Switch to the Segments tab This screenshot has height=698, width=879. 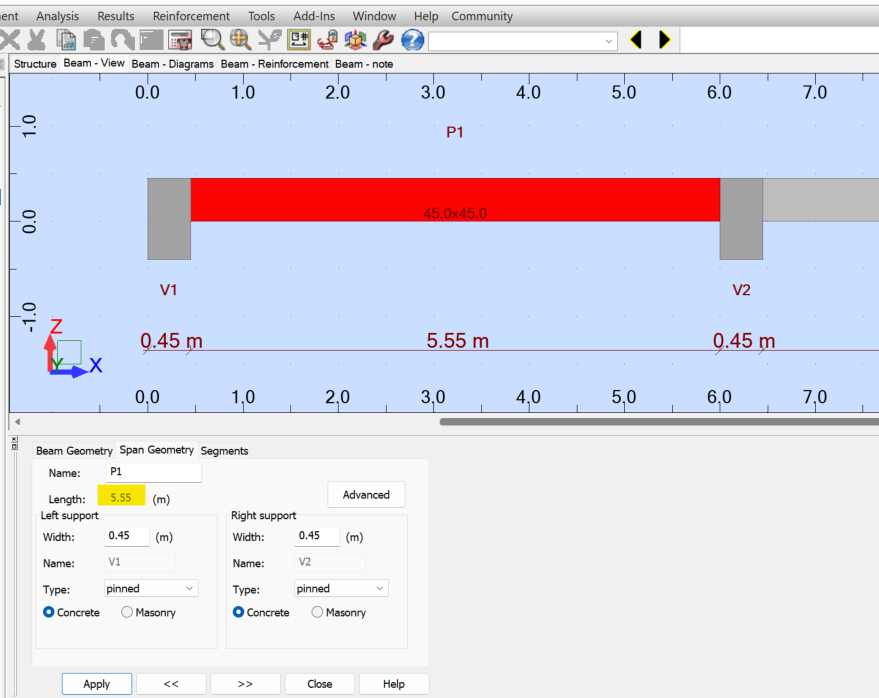click(224, 451)
